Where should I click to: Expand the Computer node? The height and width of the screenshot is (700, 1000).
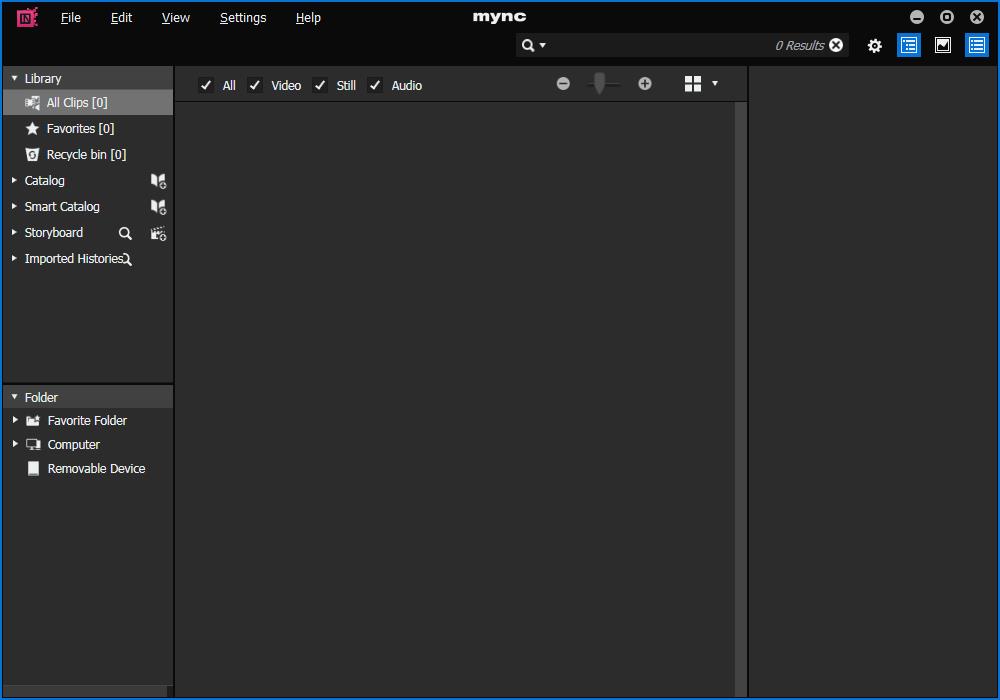pos(15,444)
